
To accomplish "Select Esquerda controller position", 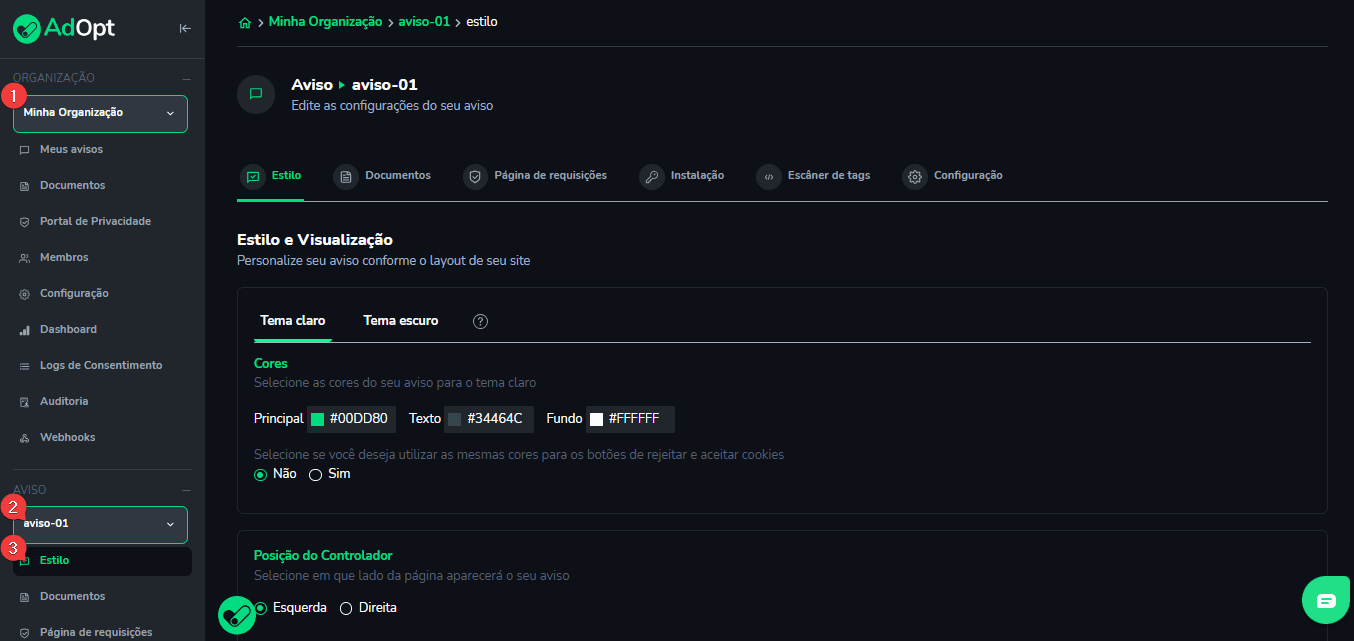I will [x=261, y=608].
